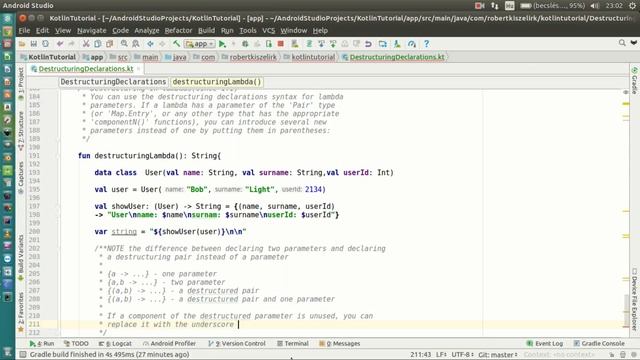Open the LF line separator dropdown
Screen dimensions: 640x360
tap(441, 355)
